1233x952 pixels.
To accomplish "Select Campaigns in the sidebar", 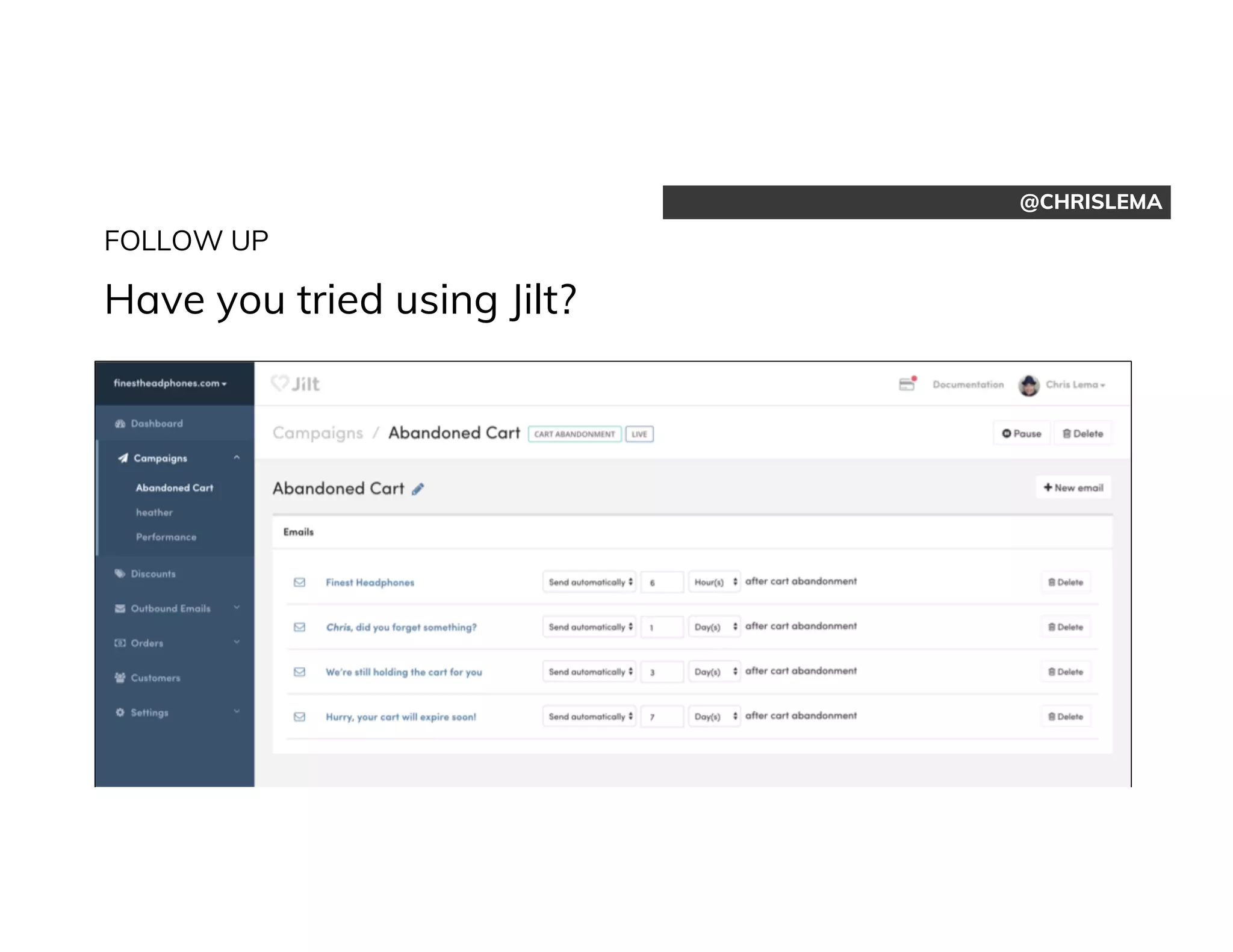I will pos(160,459).
